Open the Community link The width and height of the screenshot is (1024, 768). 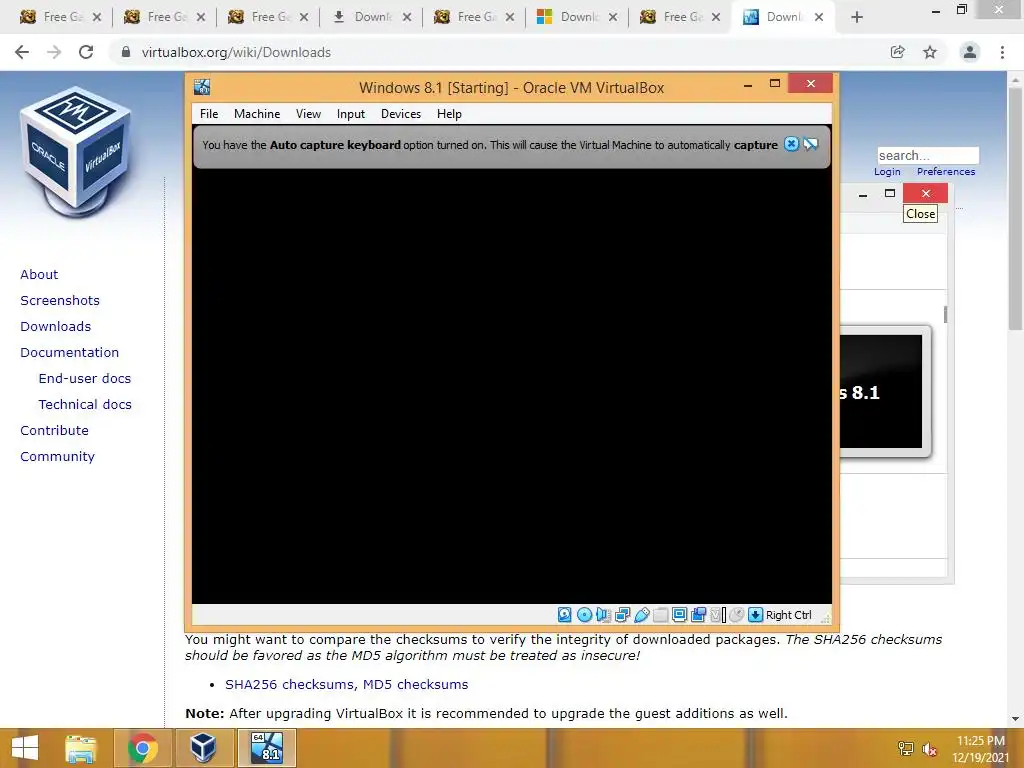pos(57,456)
